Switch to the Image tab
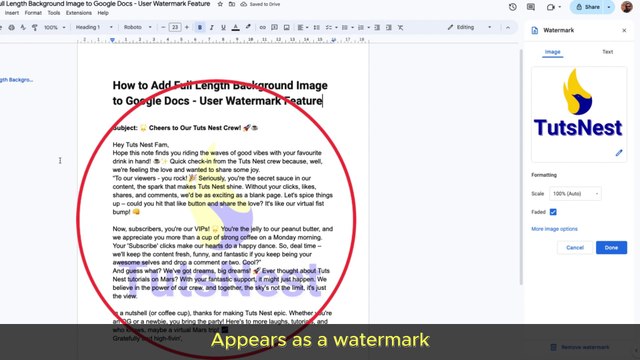 (553, 52)
